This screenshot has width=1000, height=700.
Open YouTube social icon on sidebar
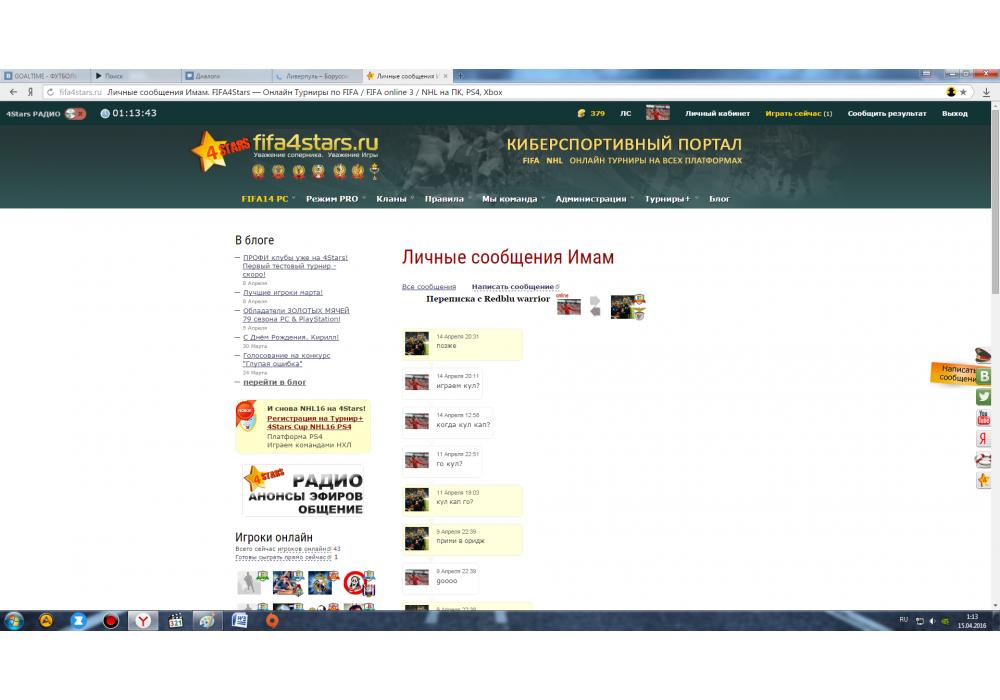coord(983,418)
